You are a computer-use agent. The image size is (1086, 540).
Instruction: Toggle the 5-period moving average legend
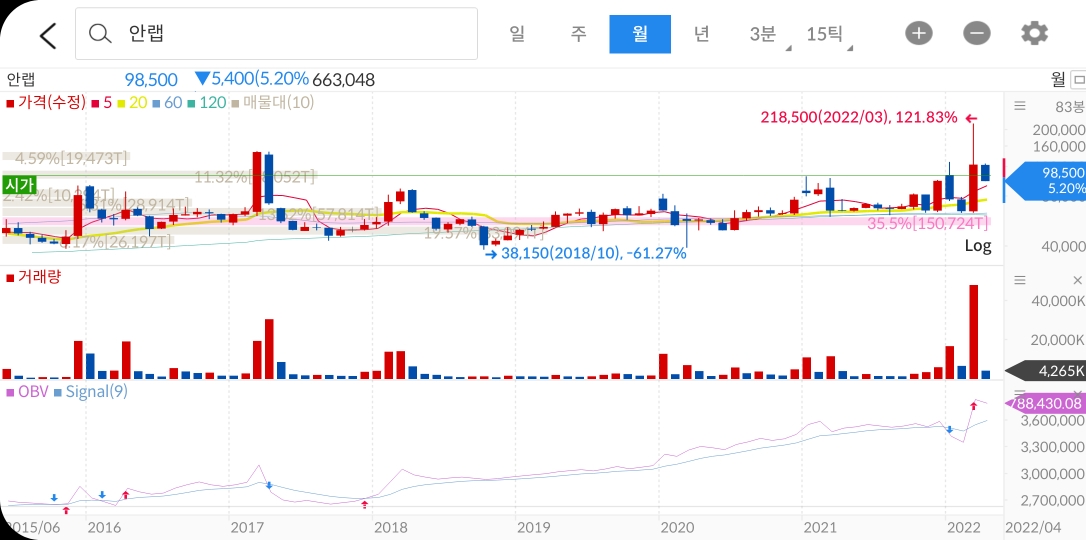pyautogui.click(x=101, y=102)
